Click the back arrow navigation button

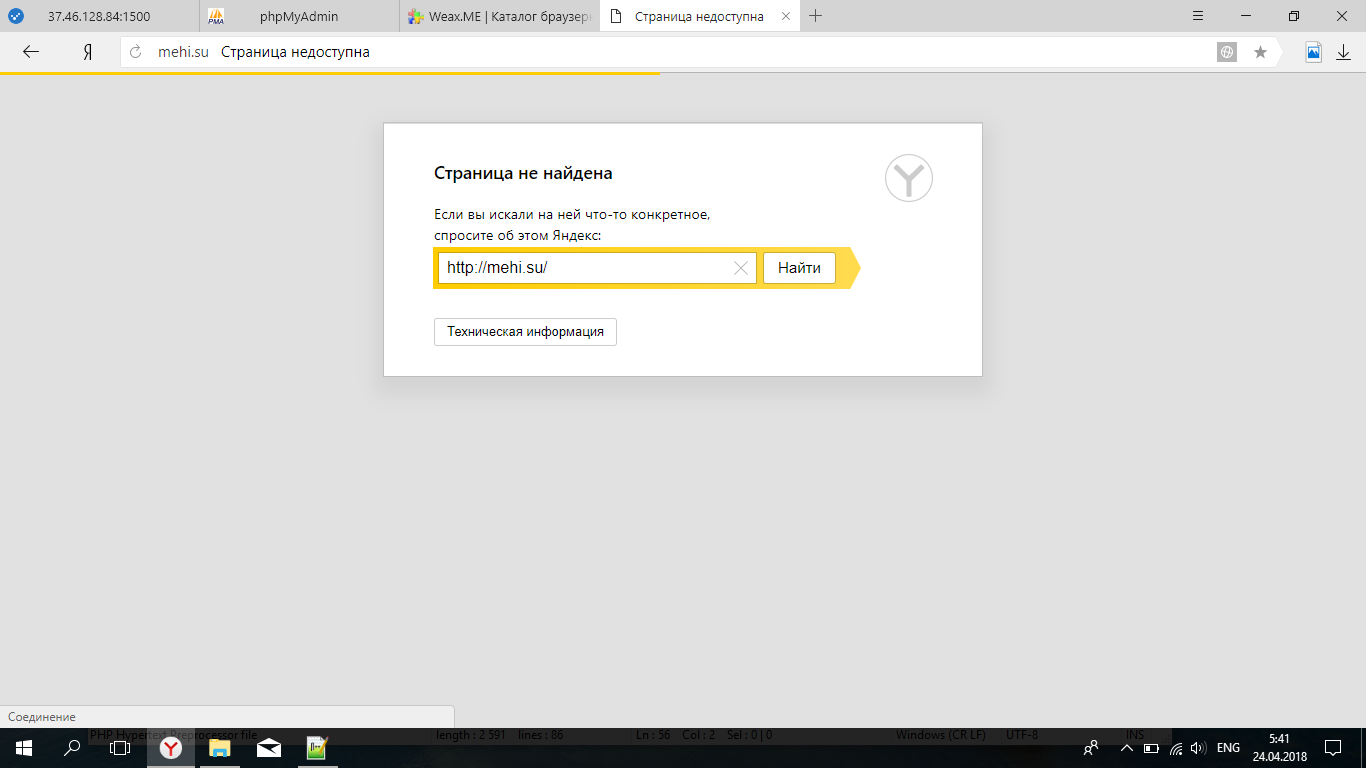[31, 52]
